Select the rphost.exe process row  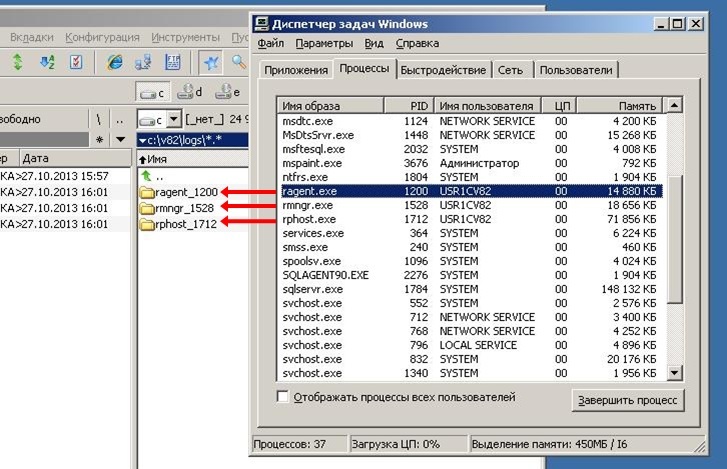[472, 219]
